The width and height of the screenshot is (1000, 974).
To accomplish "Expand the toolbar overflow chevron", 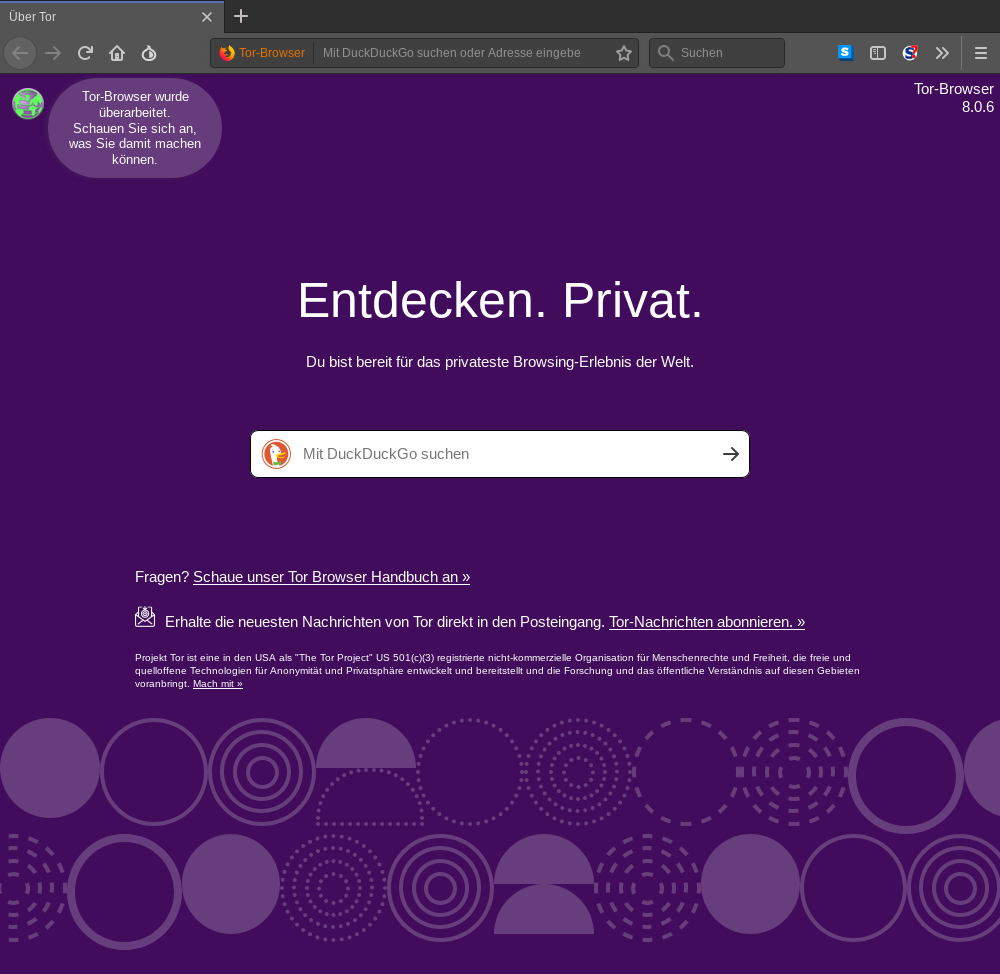I will pyautogui.click(x=942, y=53).
